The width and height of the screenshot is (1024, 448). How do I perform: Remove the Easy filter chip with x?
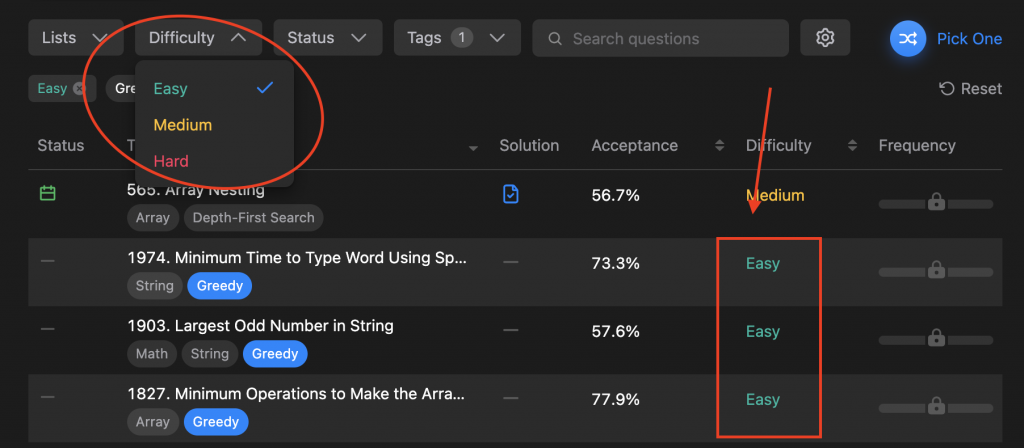[x=79, y=88]
